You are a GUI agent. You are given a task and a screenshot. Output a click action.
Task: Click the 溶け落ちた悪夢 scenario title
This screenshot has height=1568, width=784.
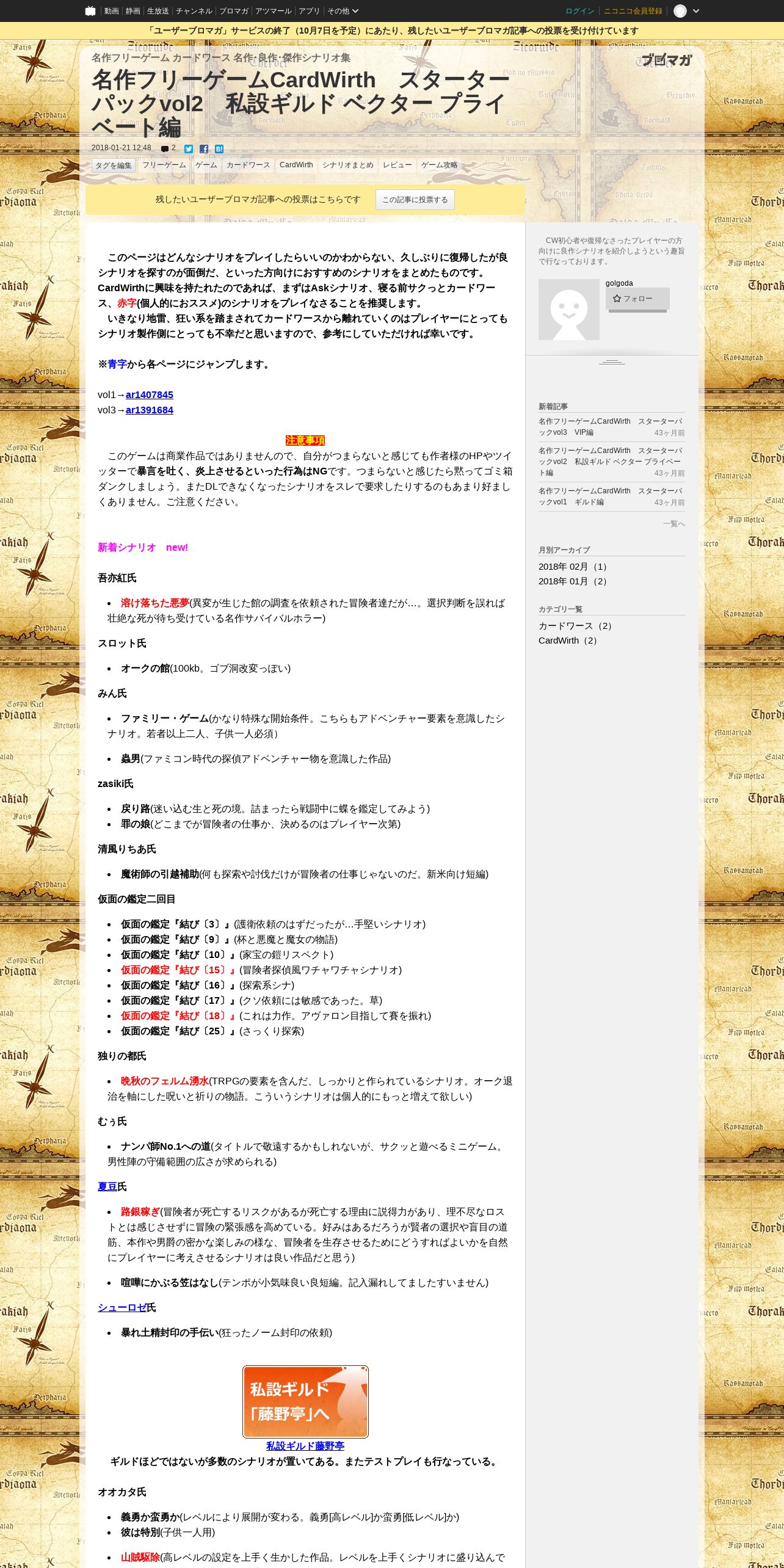[x=155, y=603]
